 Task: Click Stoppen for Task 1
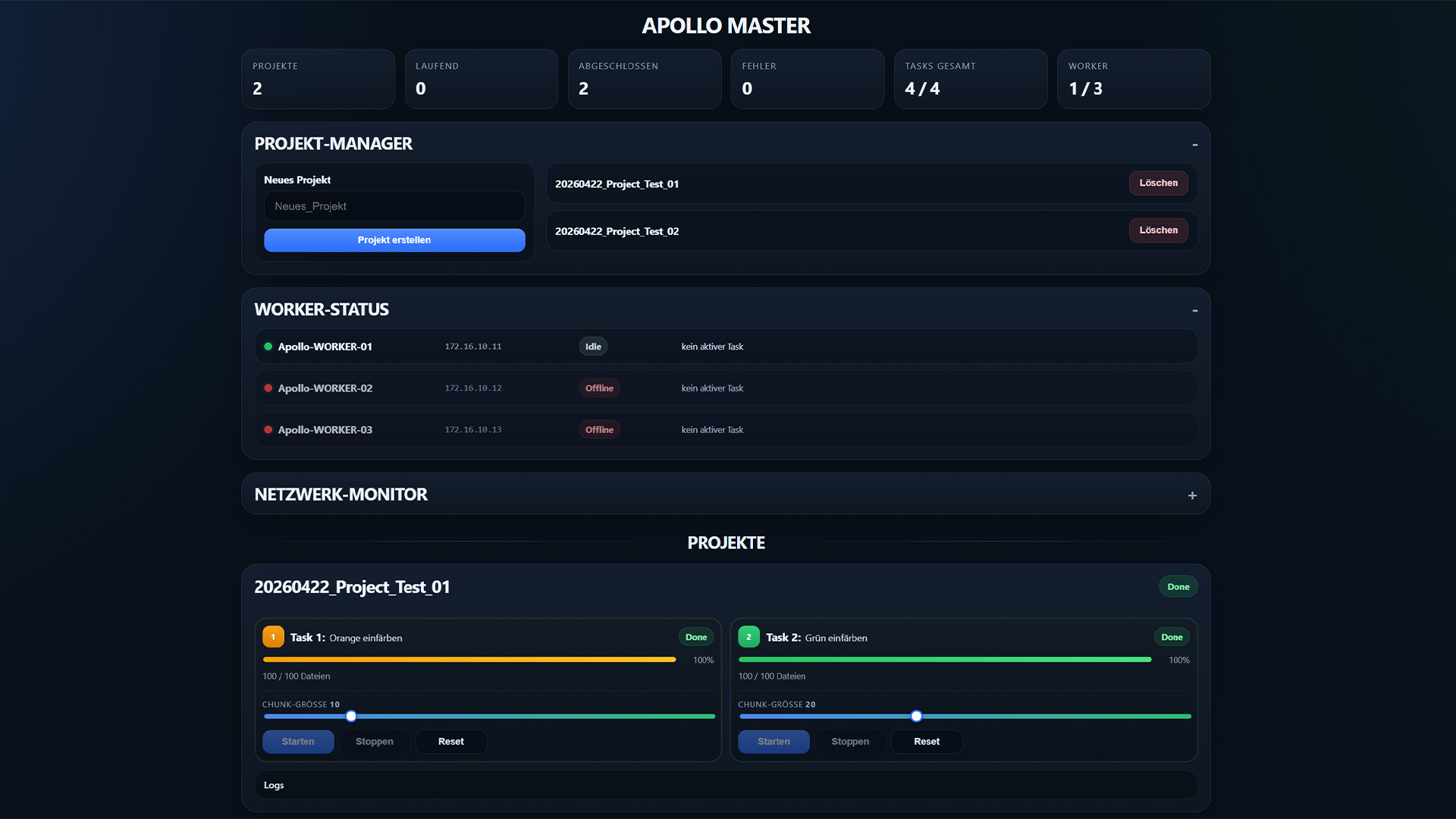point(374,742)
